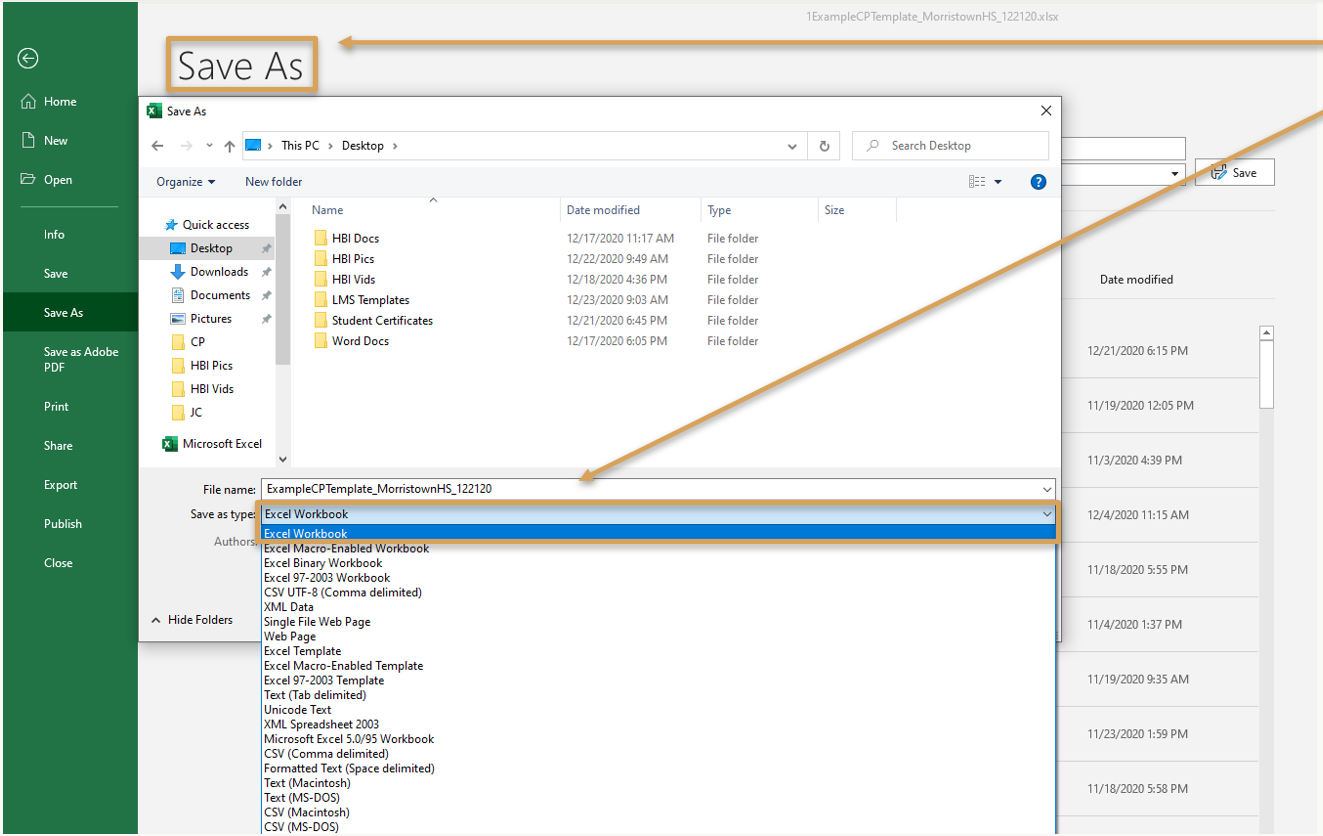Viewport: 1323px width, 836px height.
Task: Select Excel Macro-Enabled Workbook from list
Action: [346, 548]
